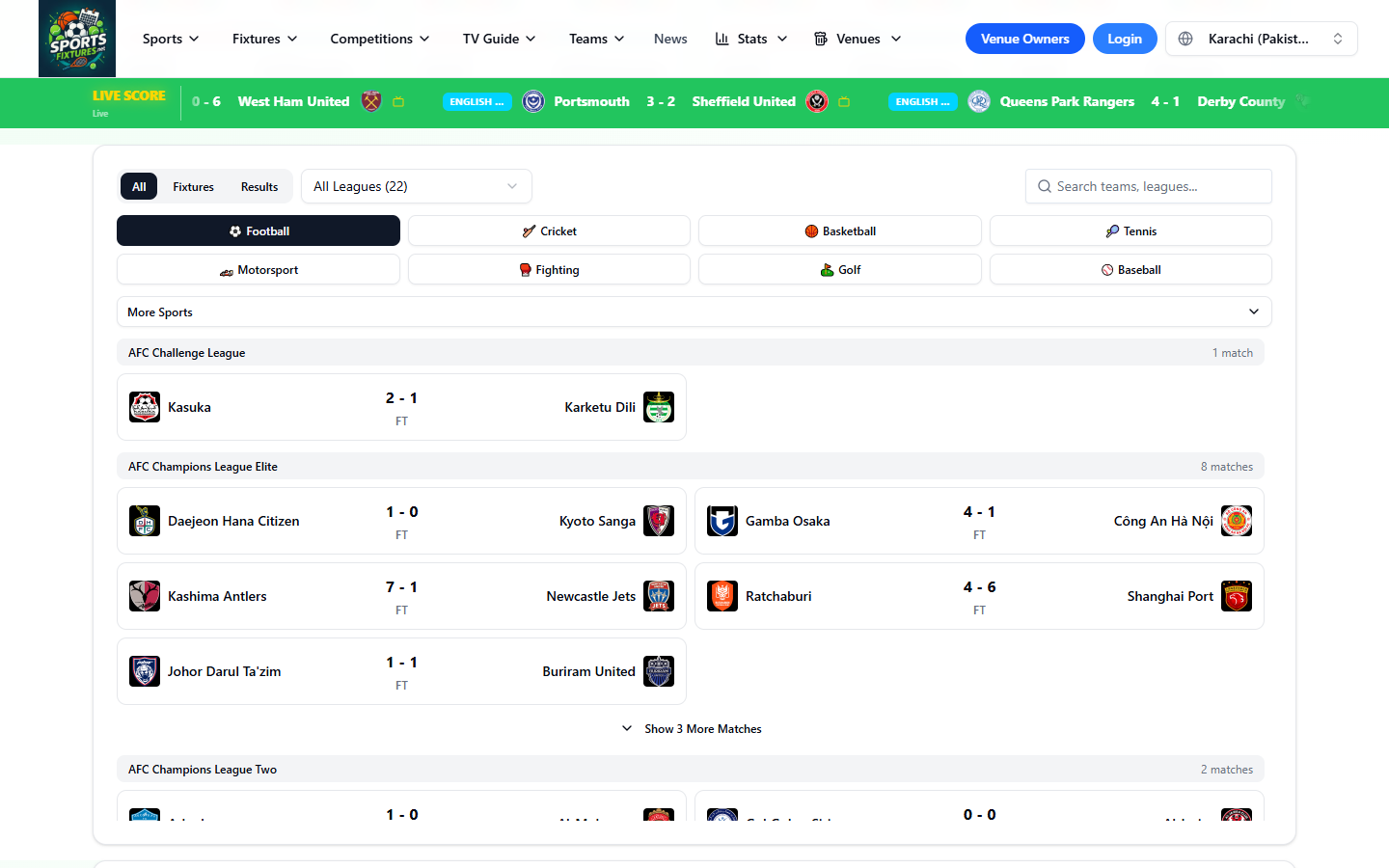Click the Kasuka team logo
Screen dimensions: 1389x868
tap(145, 407)
